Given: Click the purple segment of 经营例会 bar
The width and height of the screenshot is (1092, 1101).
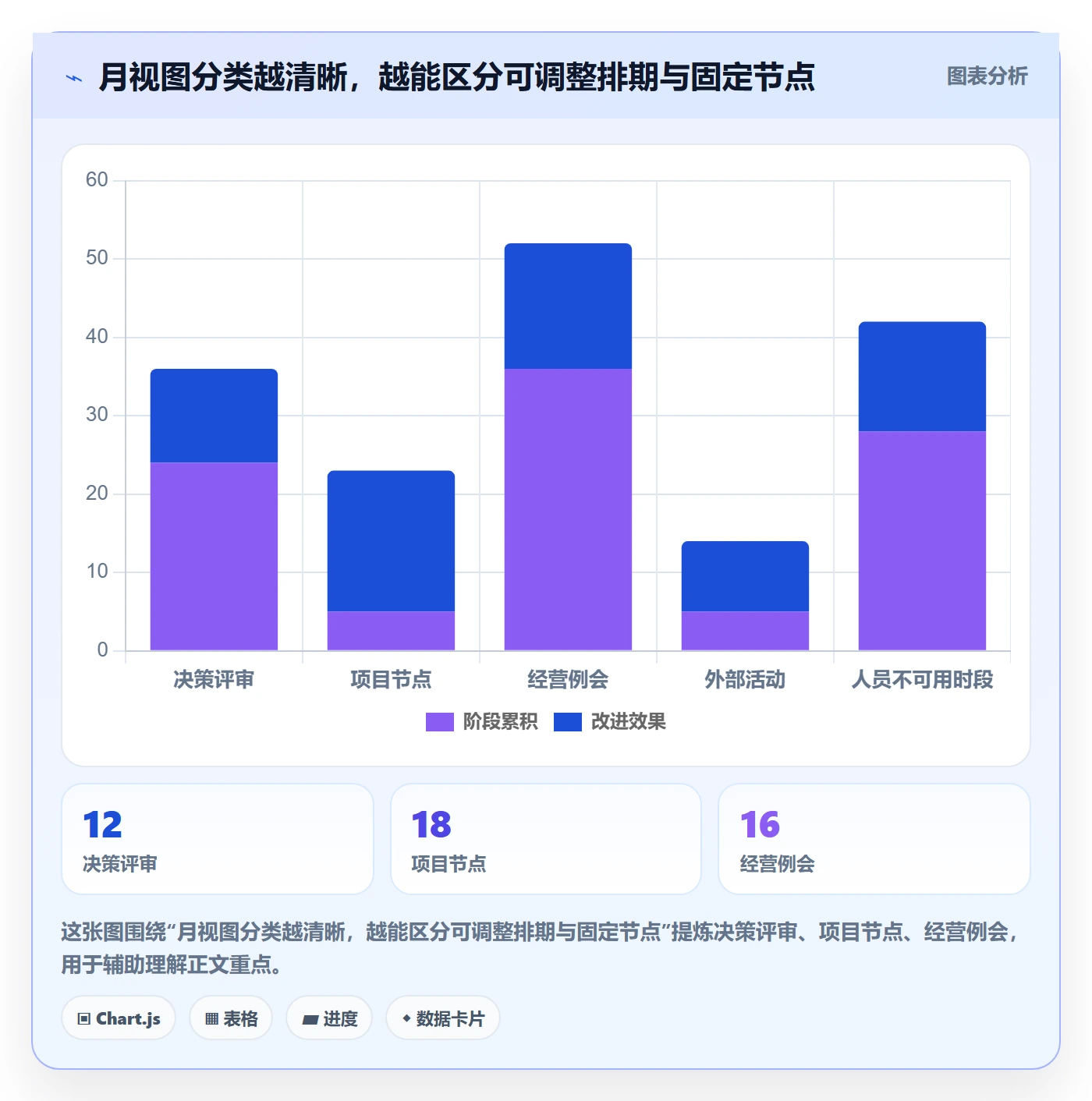Looking at the screenshot, I should (568, 509).
